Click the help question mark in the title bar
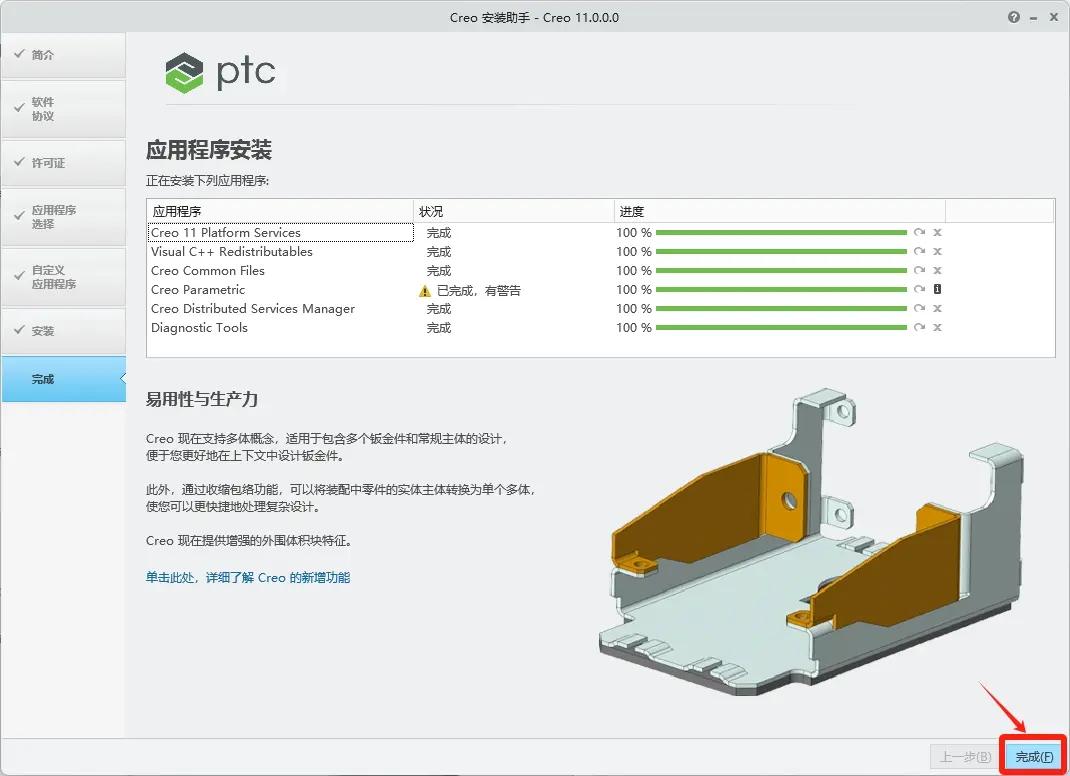1070x776 pixels. 1014,16
